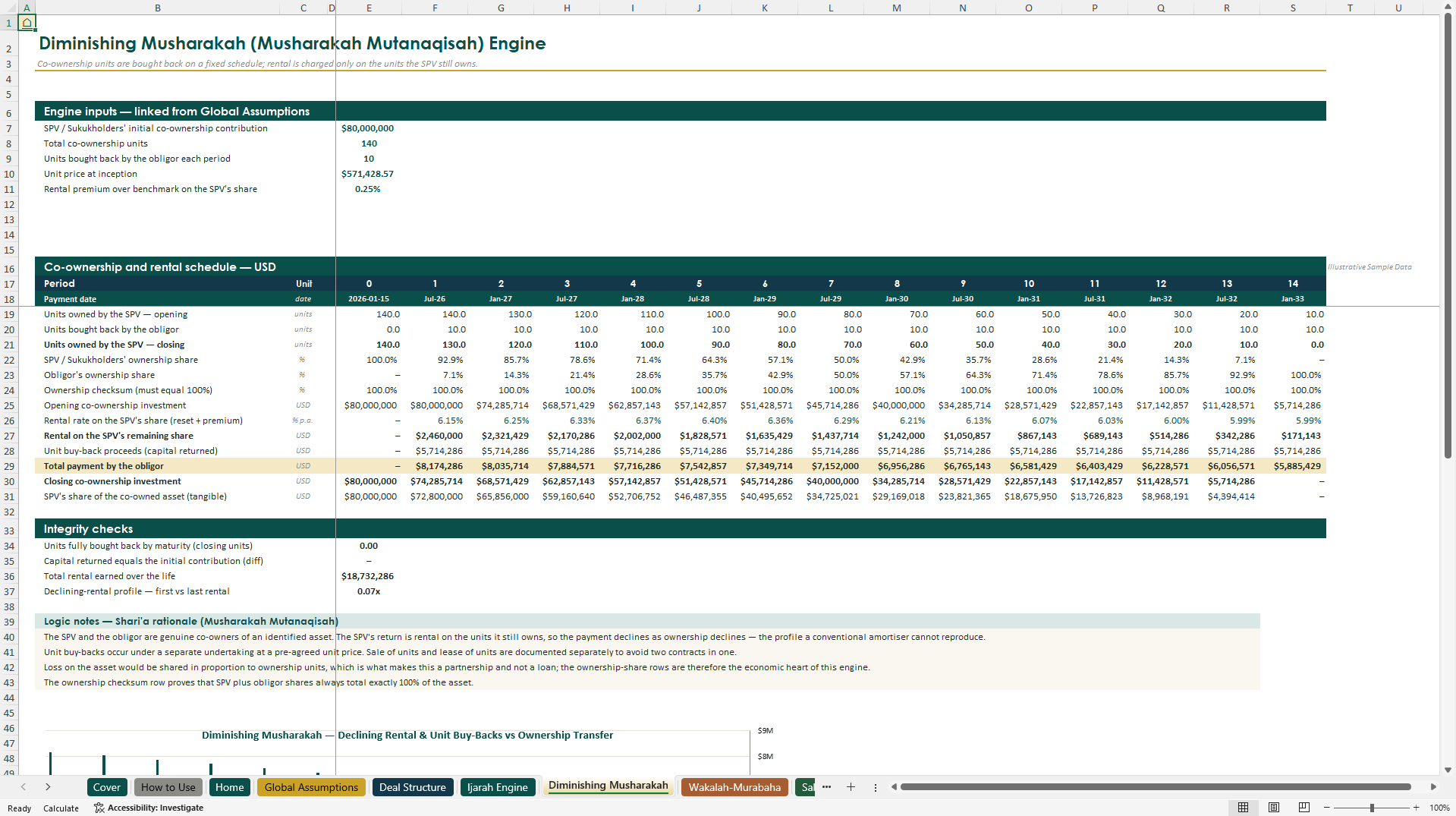1456x816 pixels.
Task: Open the Ijarah Engine sheet tab
Action: pos(498,787)
